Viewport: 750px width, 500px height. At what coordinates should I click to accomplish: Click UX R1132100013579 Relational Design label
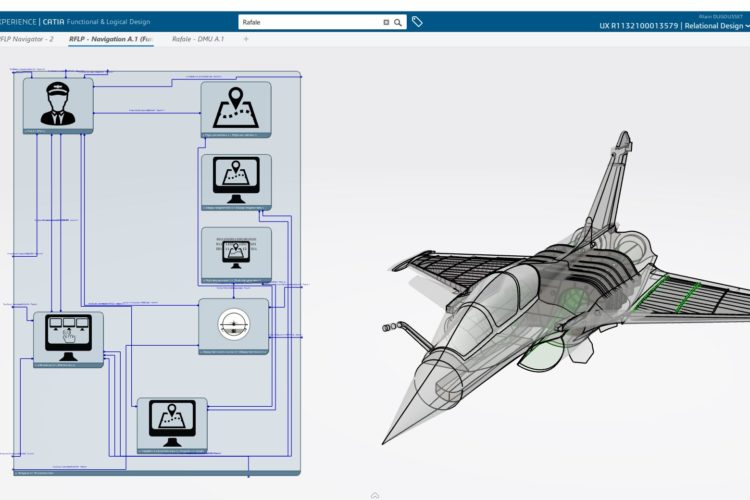671,26
